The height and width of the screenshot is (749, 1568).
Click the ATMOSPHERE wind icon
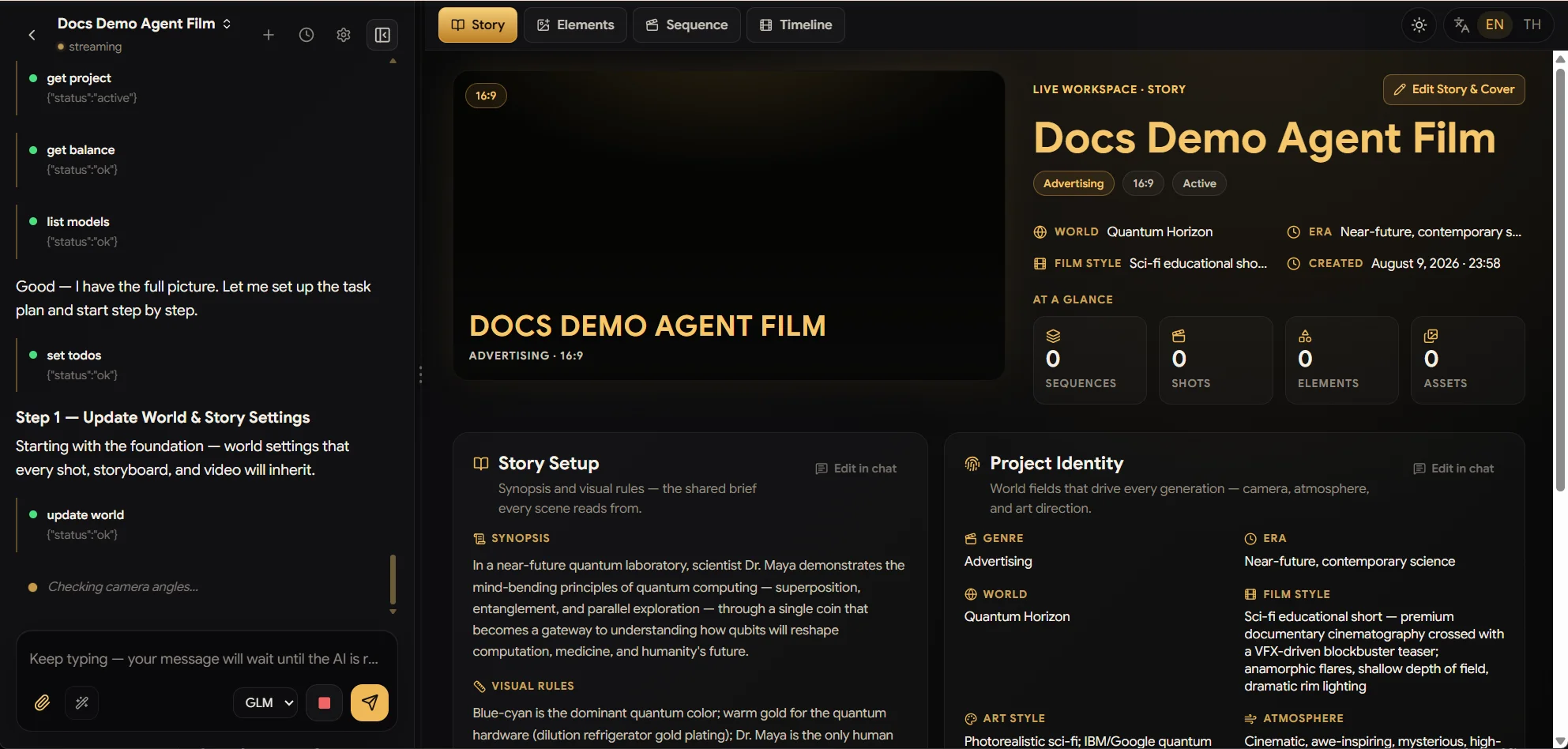coord(1250,719)
